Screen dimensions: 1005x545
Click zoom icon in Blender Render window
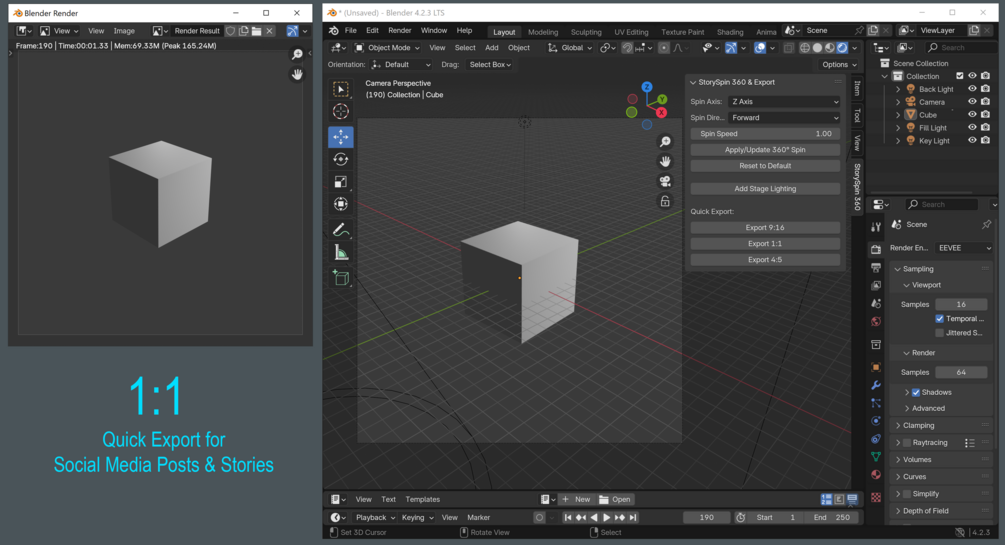coord(297,54)
